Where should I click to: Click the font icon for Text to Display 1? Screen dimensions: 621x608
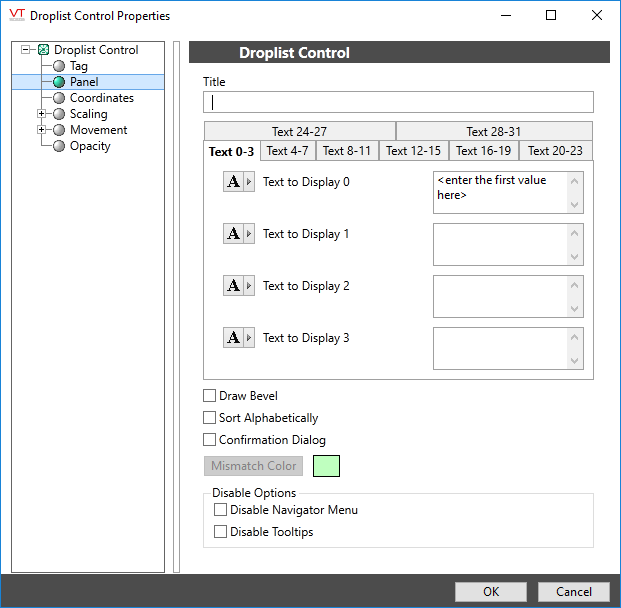[x=234, y=234]
